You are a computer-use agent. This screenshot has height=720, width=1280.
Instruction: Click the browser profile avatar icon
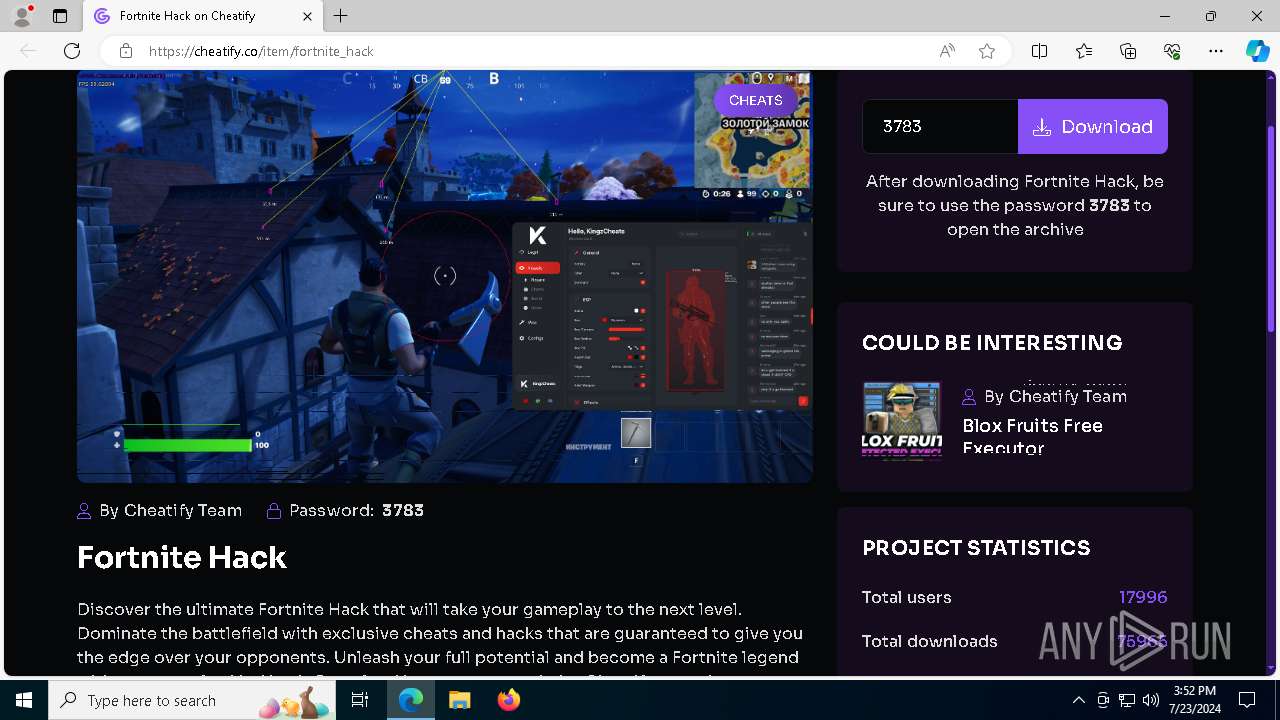click(x=22, y=16)
